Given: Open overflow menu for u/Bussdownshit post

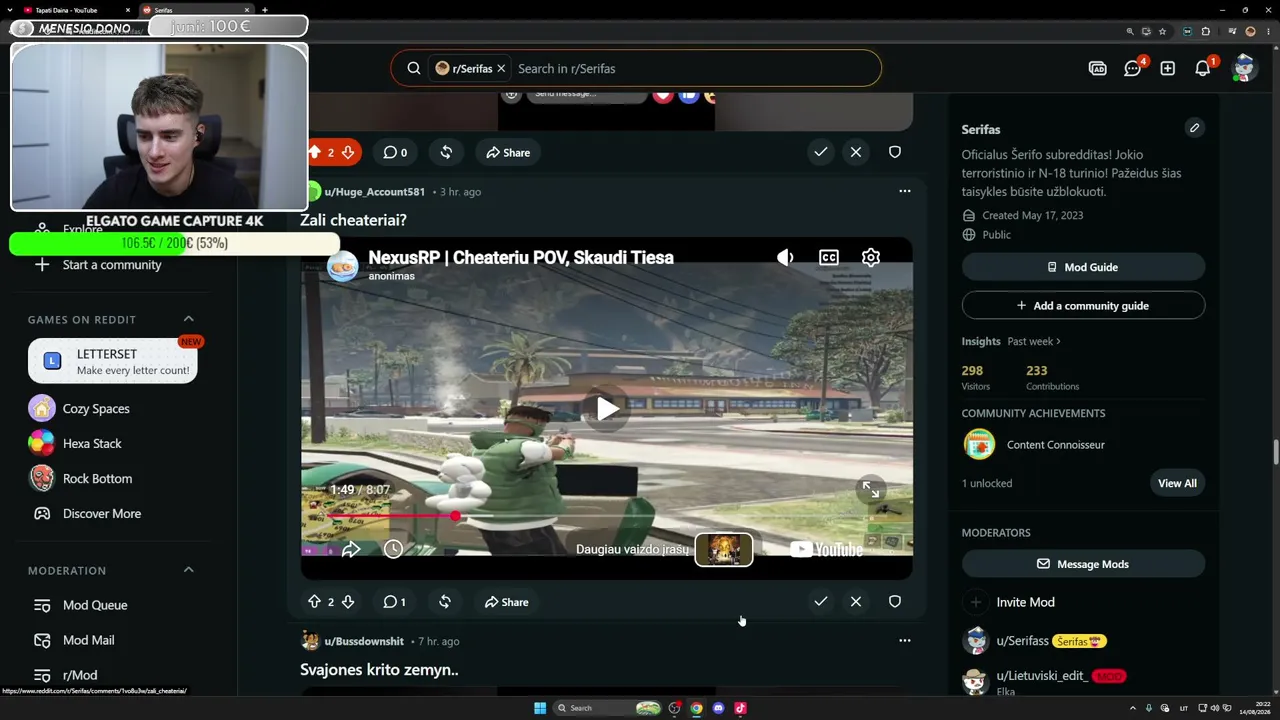Looking at the screenshot, I should (x=905, y=641).
